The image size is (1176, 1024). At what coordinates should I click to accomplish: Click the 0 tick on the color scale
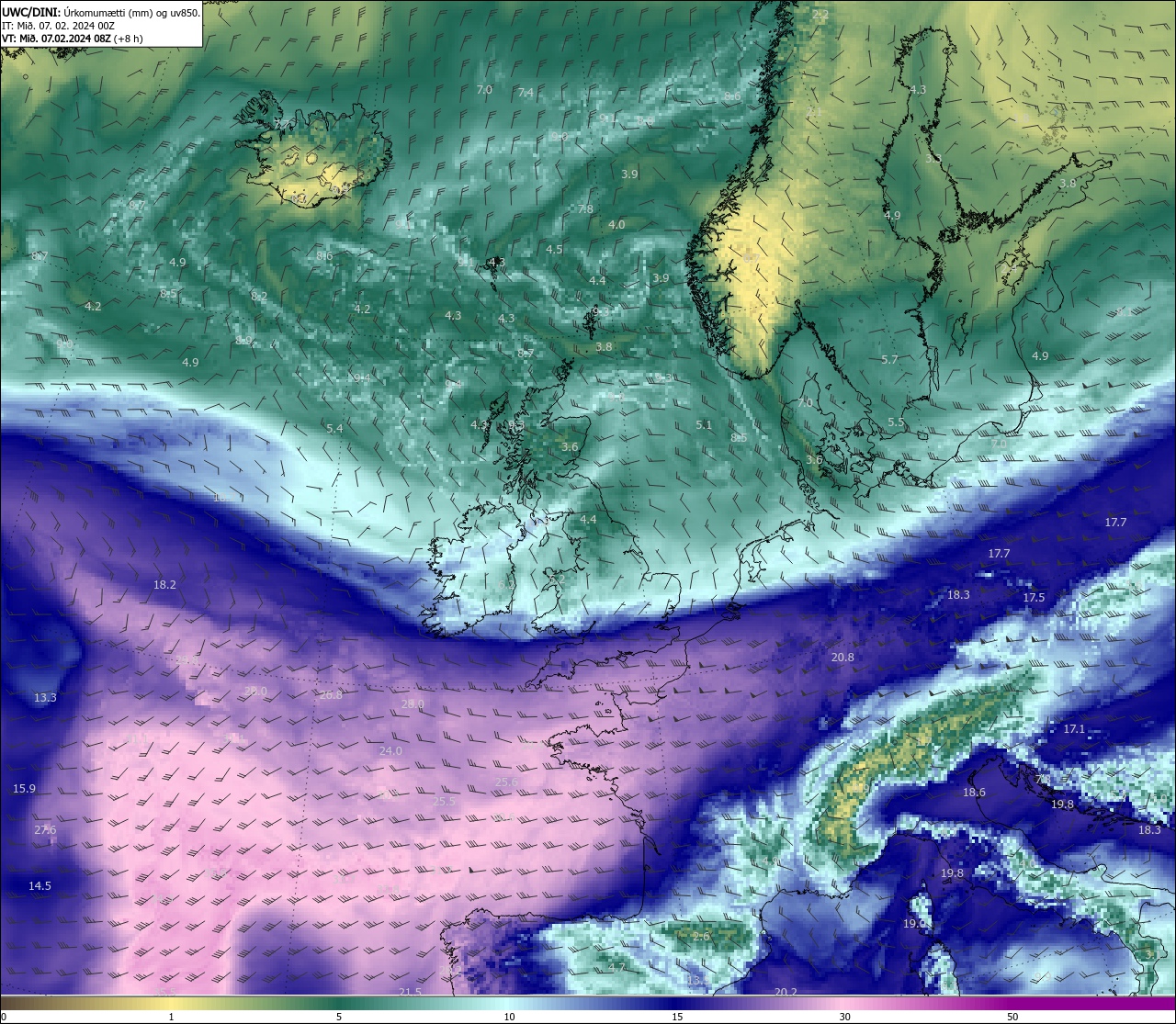pos(4,1017)
